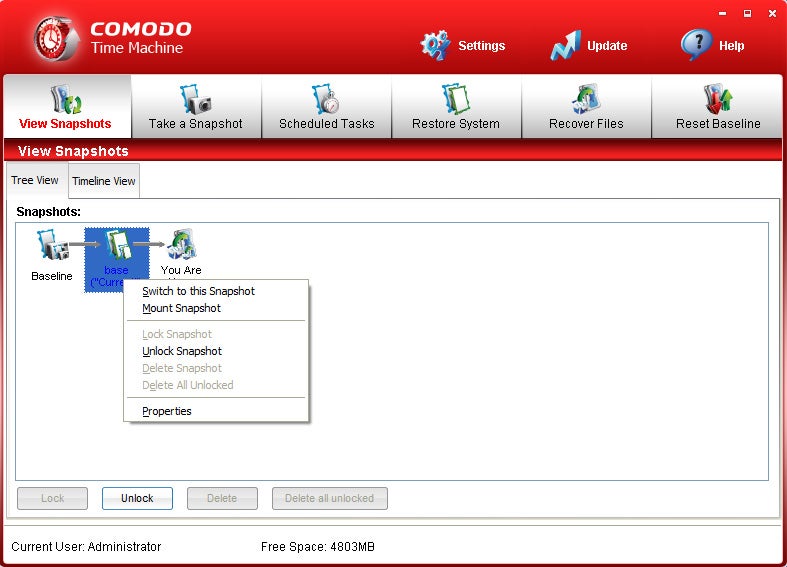The width and height of the screenshot is (787, 567).
Task: Open Settings gear icon
Action: pos(436,45)
